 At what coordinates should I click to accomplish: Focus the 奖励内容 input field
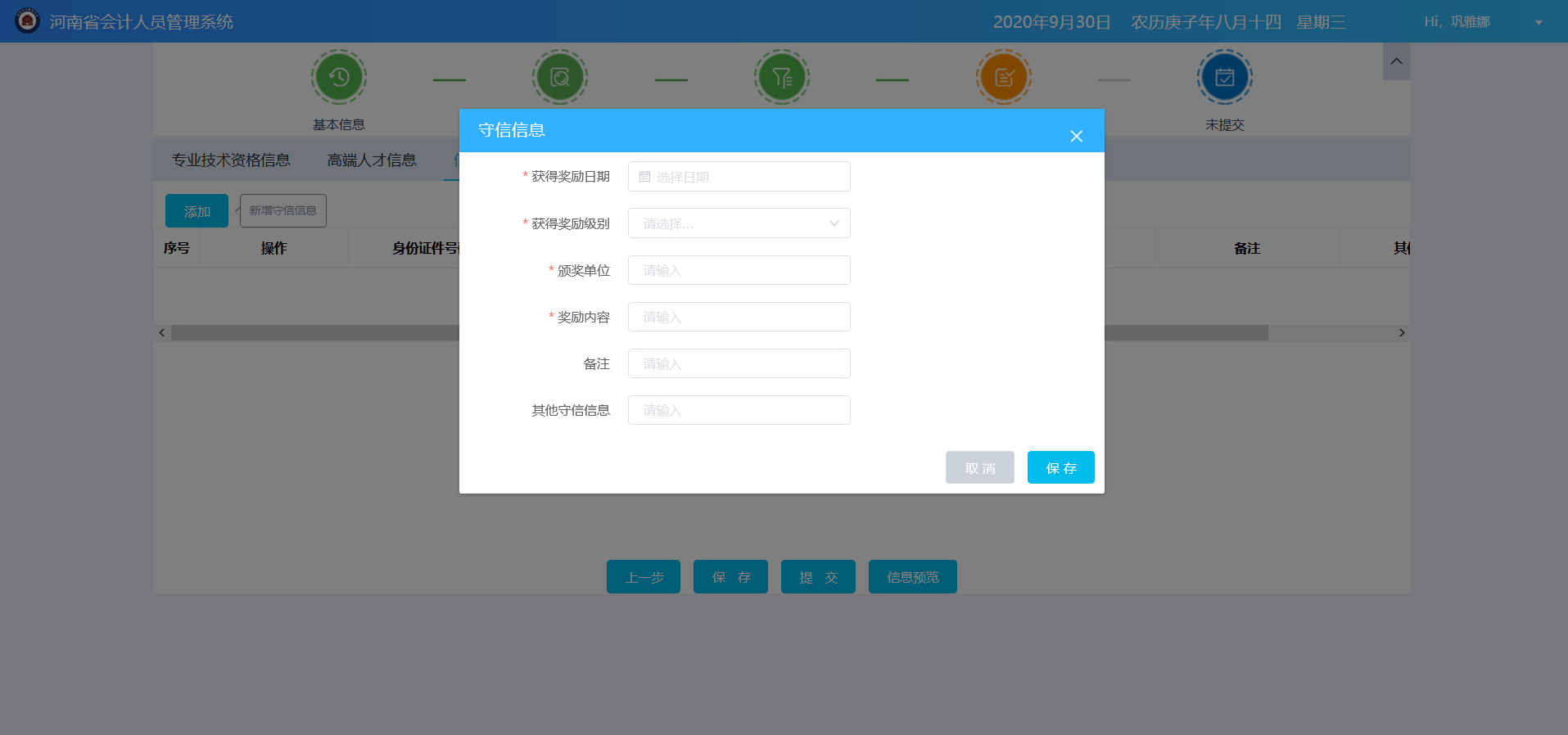pos(739,318)
